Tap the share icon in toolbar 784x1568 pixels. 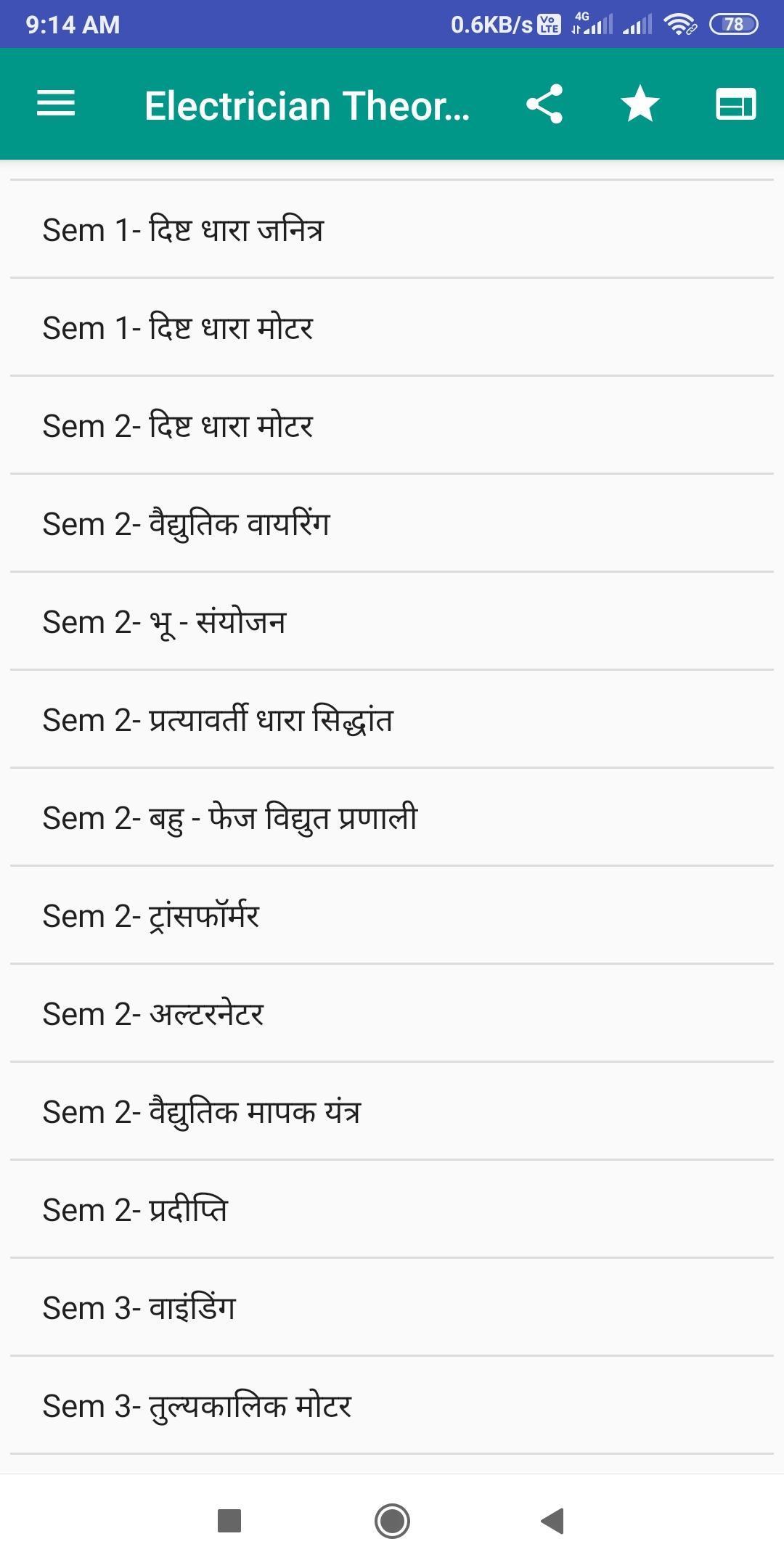tap(544, 104)
